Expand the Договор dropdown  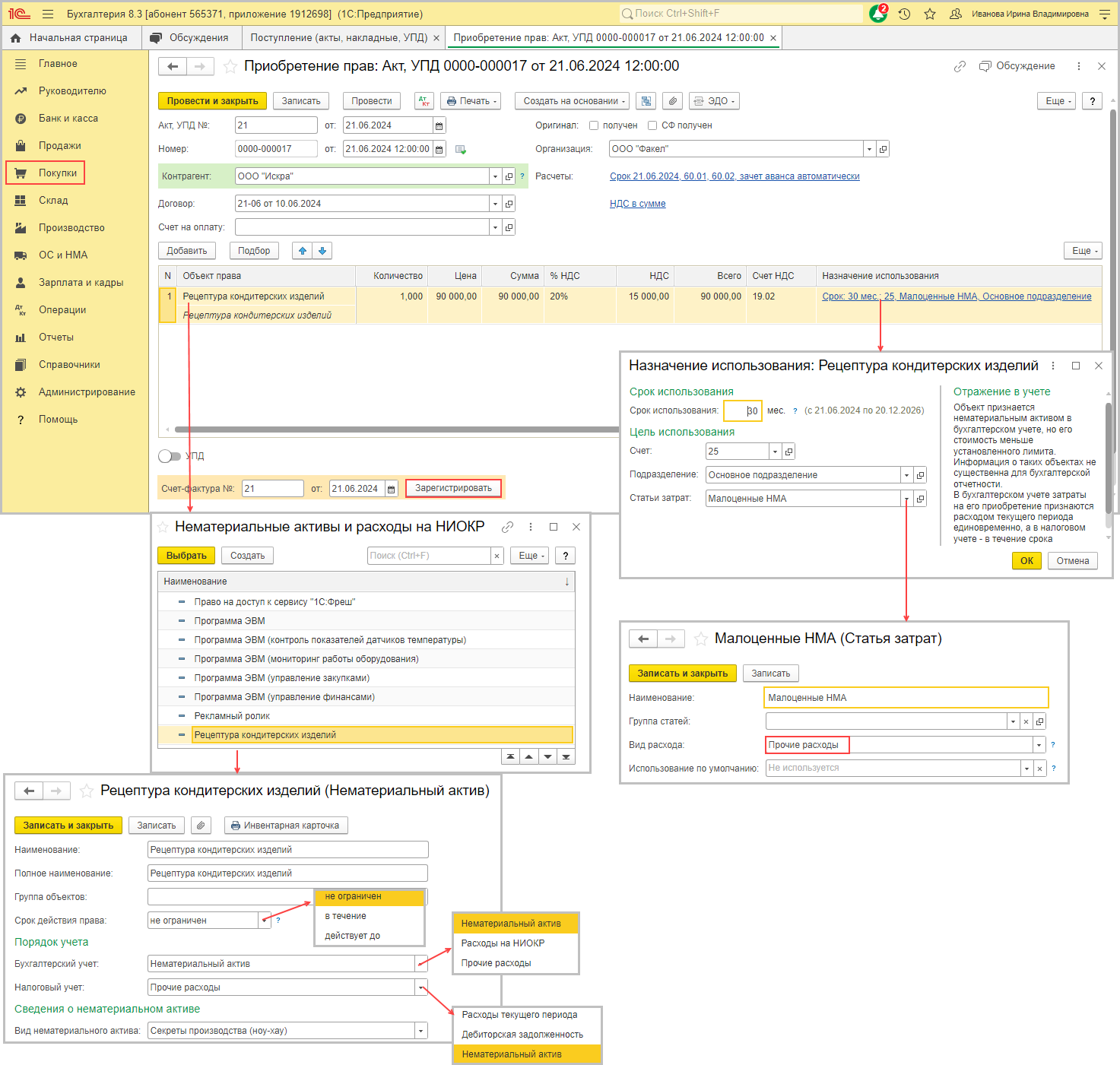(x=495, y=204)
